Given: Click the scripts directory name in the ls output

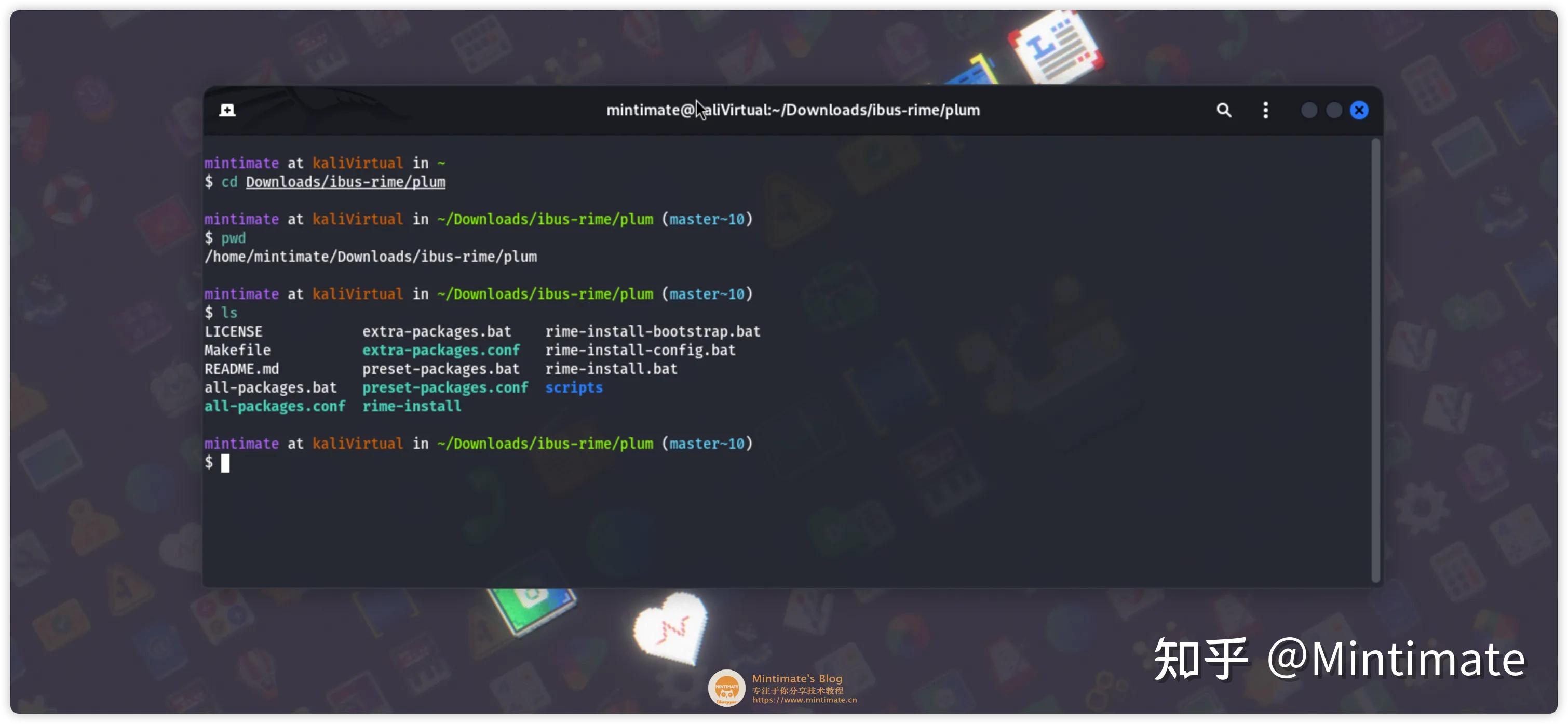Looking at the screenshot, I should click(x=573, y=388).
